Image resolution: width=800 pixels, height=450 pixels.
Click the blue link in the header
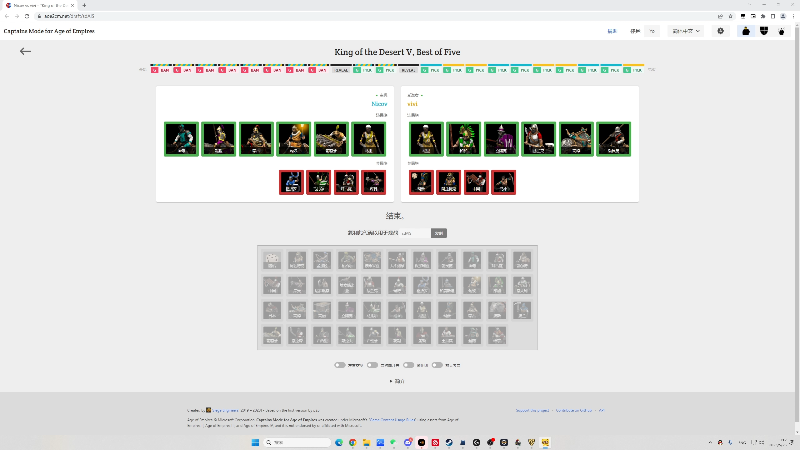[612, 31]
